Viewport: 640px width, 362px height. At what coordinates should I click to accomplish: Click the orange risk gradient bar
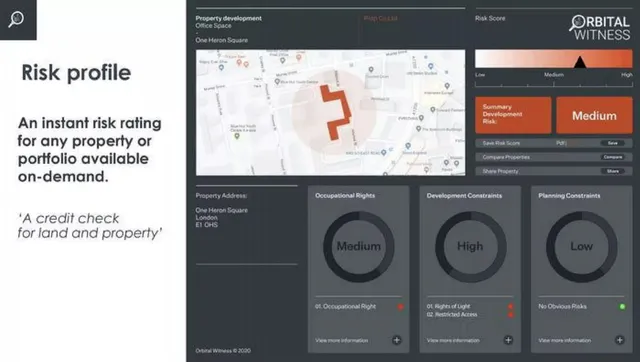pos(553,59)
